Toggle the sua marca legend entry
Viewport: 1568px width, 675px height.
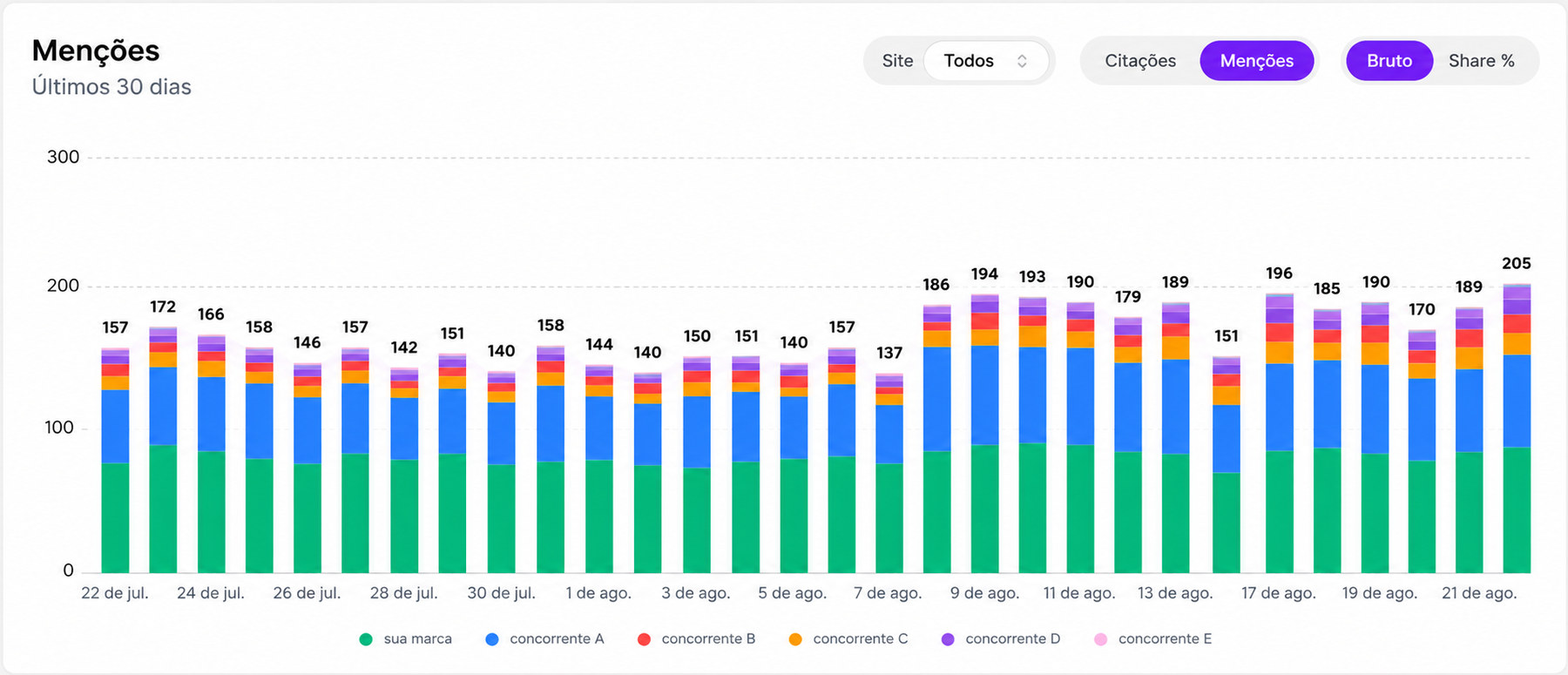[406, 638]
